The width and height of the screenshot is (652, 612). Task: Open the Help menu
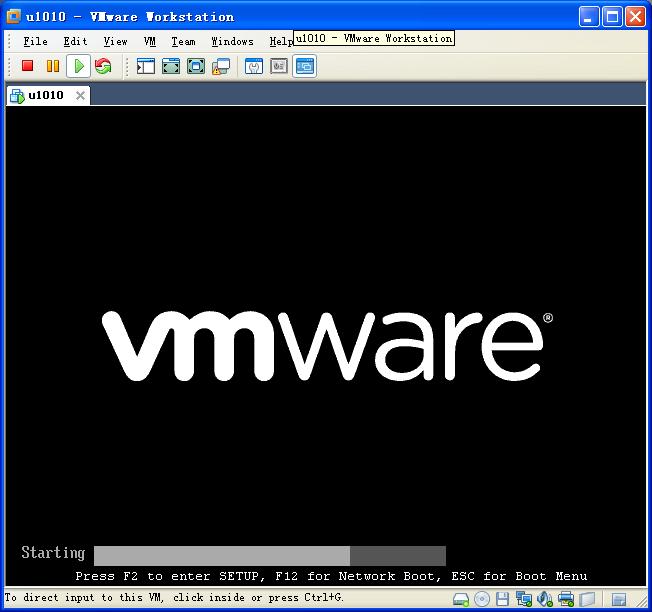tap(281, 41)
